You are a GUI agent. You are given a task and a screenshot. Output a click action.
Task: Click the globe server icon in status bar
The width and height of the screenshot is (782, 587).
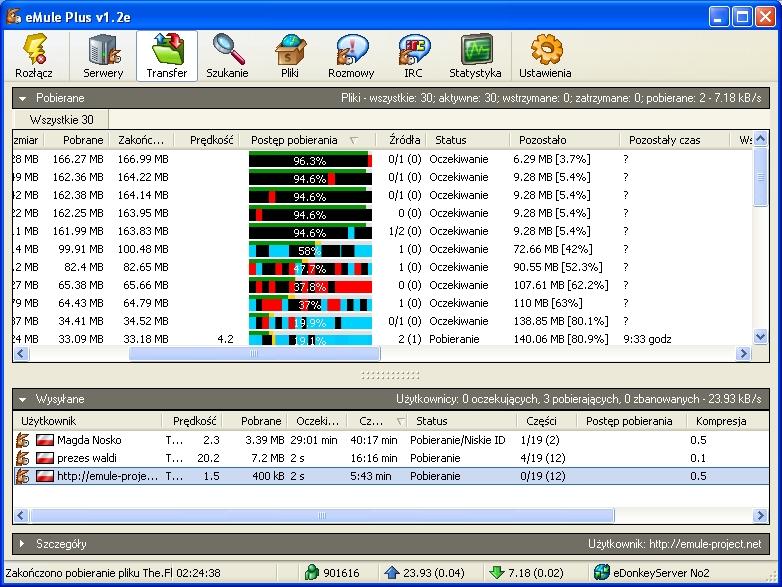602,573
